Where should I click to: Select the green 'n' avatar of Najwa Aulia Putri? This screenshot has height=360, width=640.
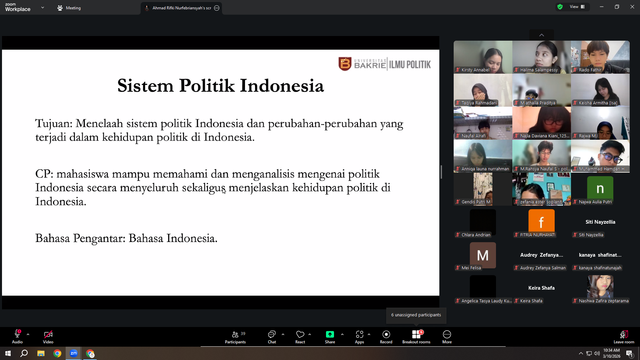[x=600, y=189]
